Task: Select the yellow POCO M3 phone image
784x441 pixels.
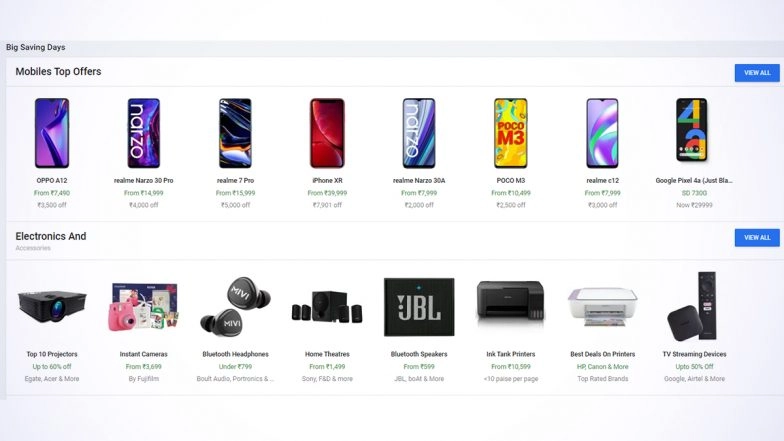Action: [510, 133]
